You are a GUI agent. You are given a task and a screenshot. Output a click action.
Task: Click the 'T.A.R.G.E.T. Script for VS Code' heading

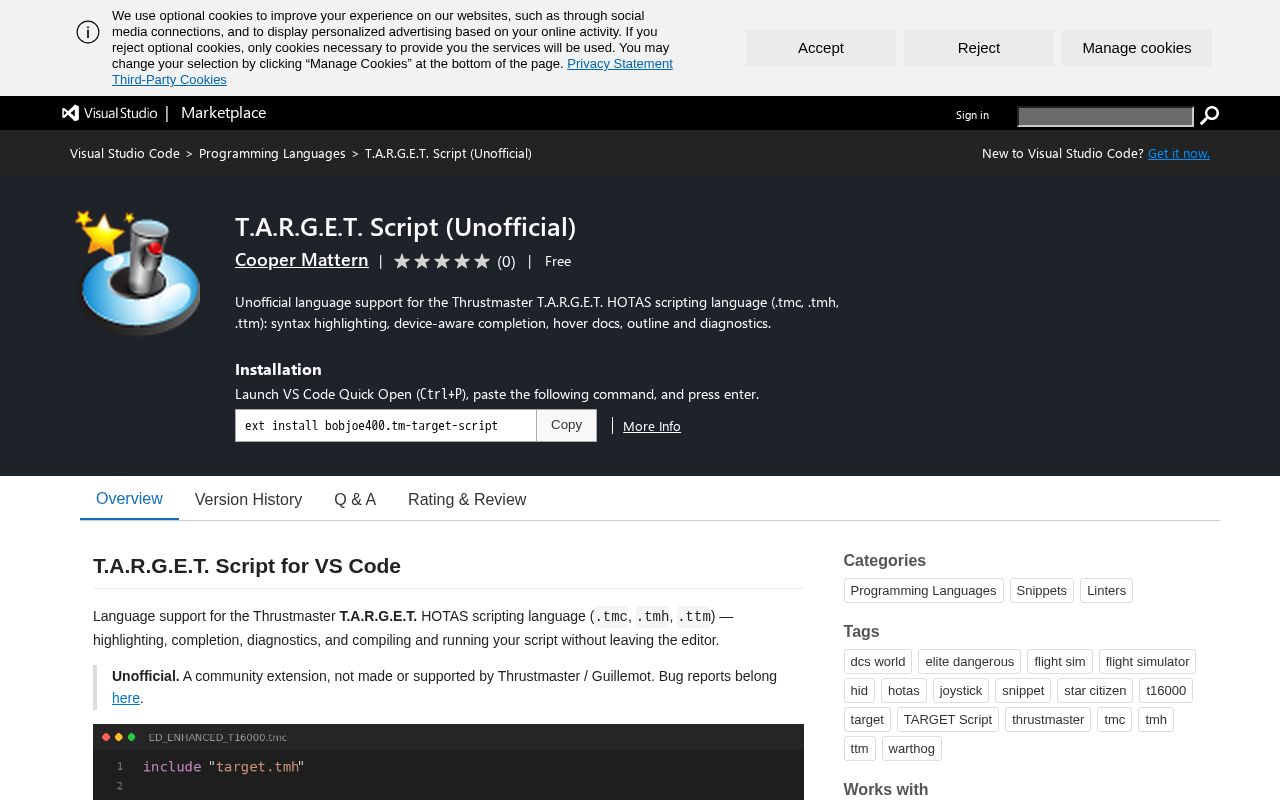247,566
